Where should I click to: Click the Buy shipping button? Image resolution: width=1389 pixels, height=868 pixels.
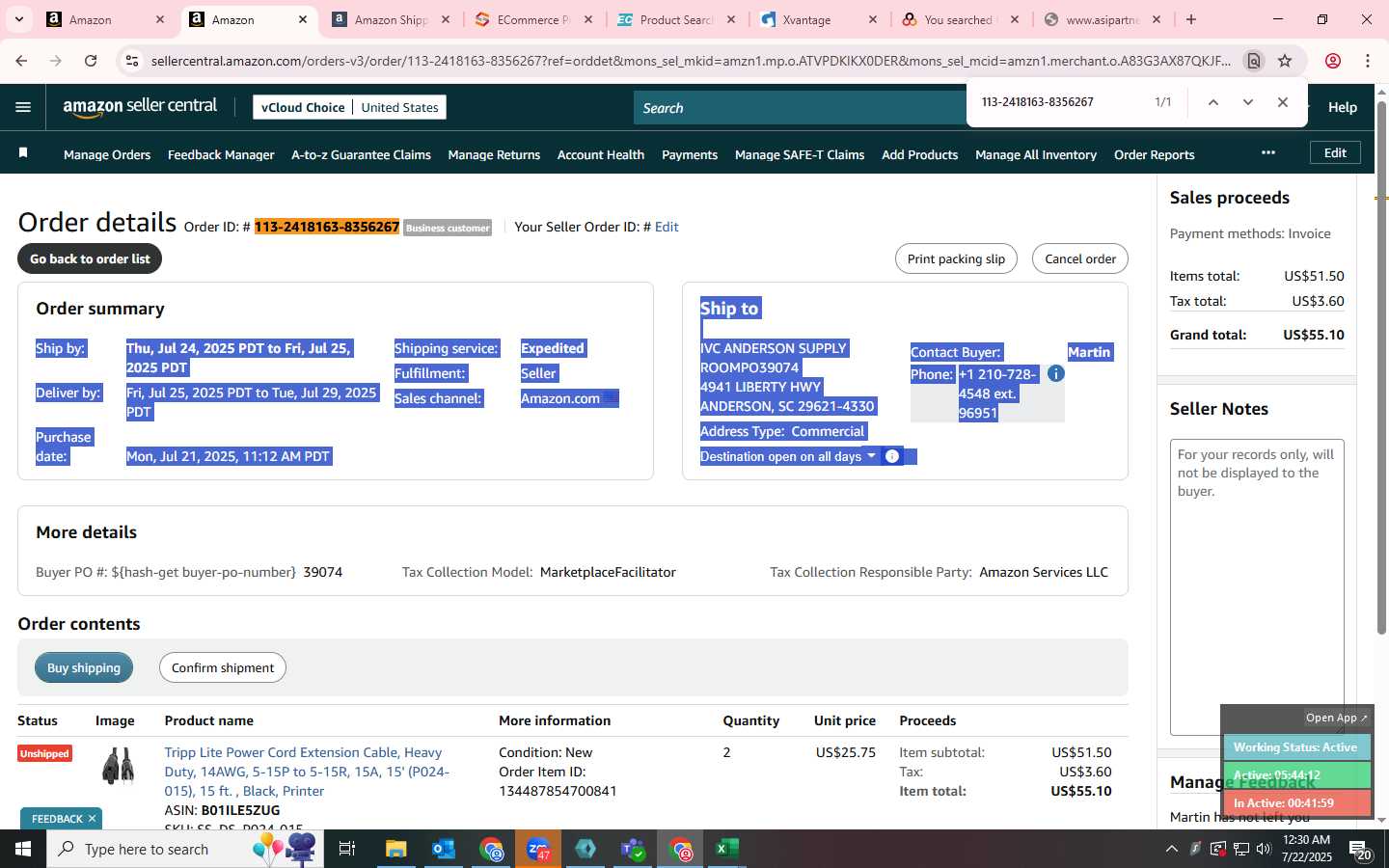pyautogui.click(x=84, y=667)
